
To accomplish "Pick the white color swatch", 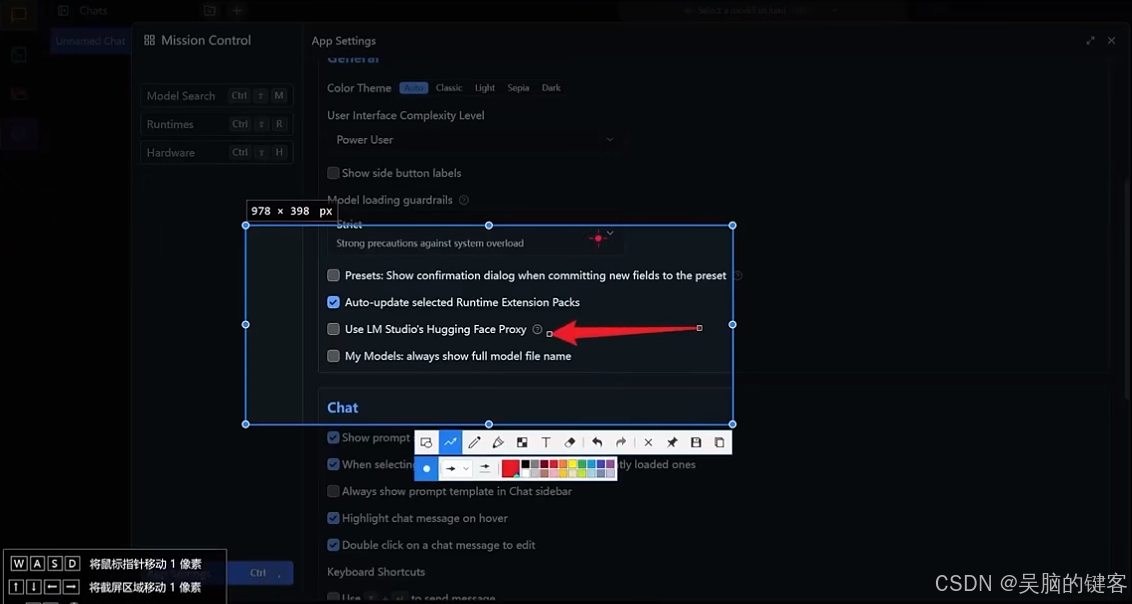I will pos(526,473).
